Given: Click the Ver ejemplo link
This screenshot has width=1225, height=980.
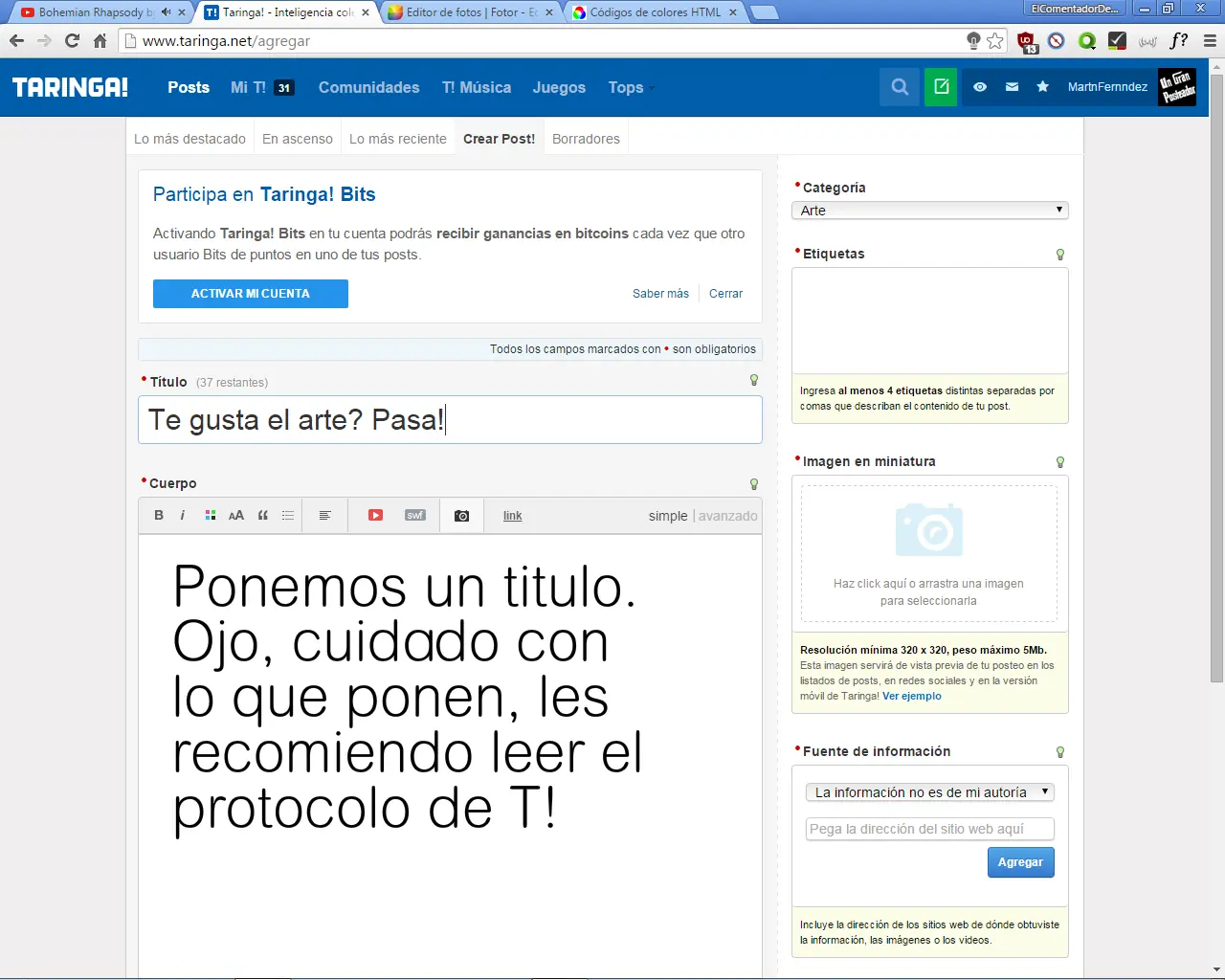Looking at the screenshot, I should [x=912, y=696].
